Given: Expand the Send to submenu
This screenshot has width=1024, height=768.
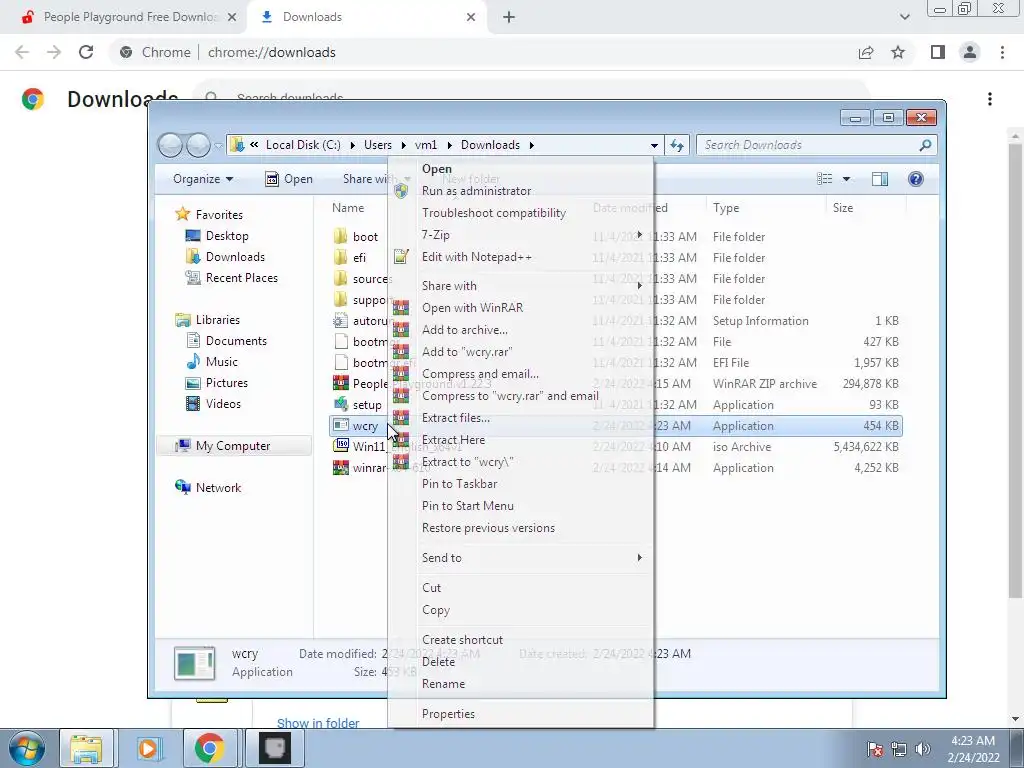Looking at the screenshot, I should click(639, 558).
